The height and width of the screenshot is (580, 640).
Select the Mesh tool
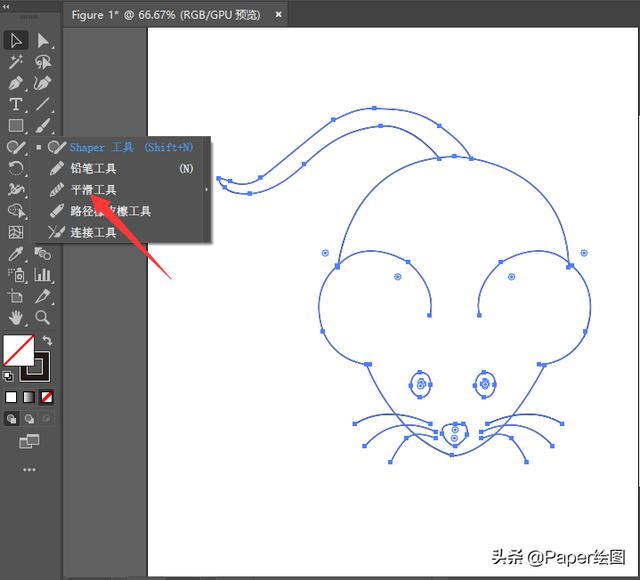(16, 232)
